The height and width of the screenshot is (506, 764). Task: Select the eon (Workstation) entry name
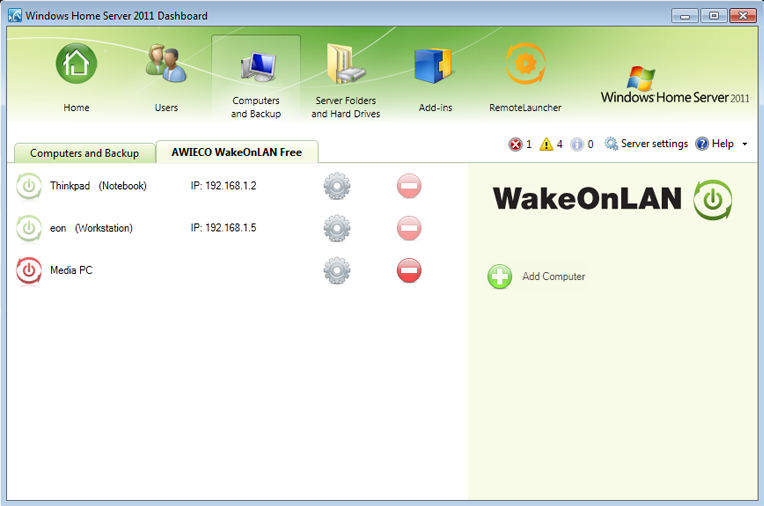point(91,228)
